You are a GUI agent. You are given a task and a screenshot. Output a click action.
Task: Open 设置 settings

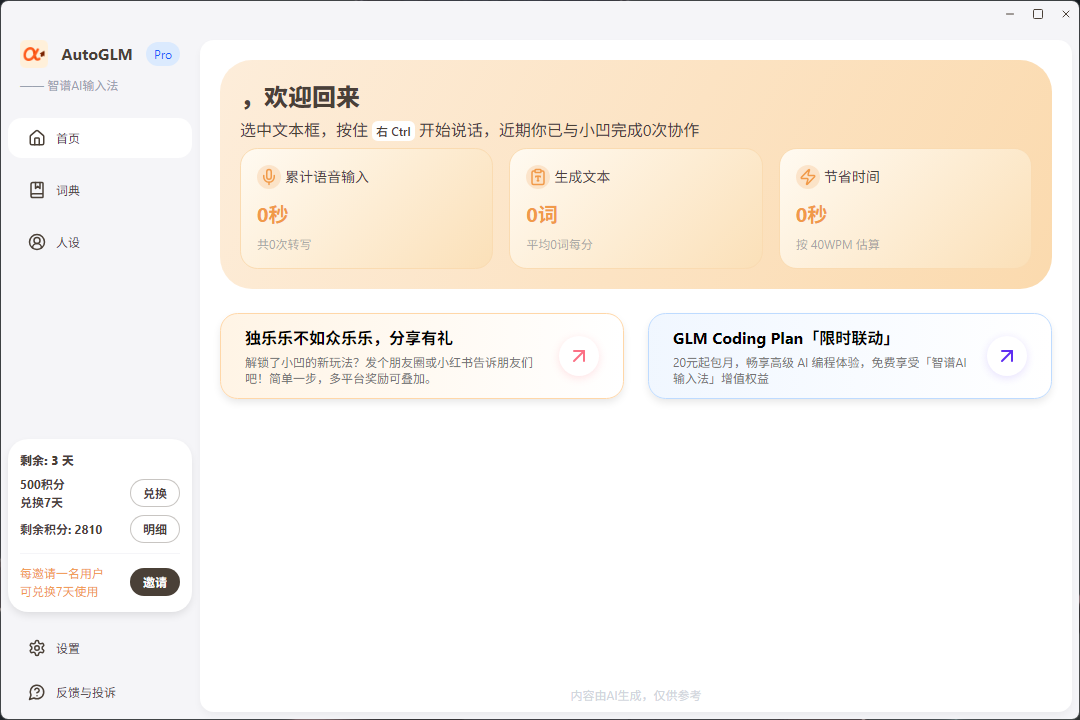point(100,648)
